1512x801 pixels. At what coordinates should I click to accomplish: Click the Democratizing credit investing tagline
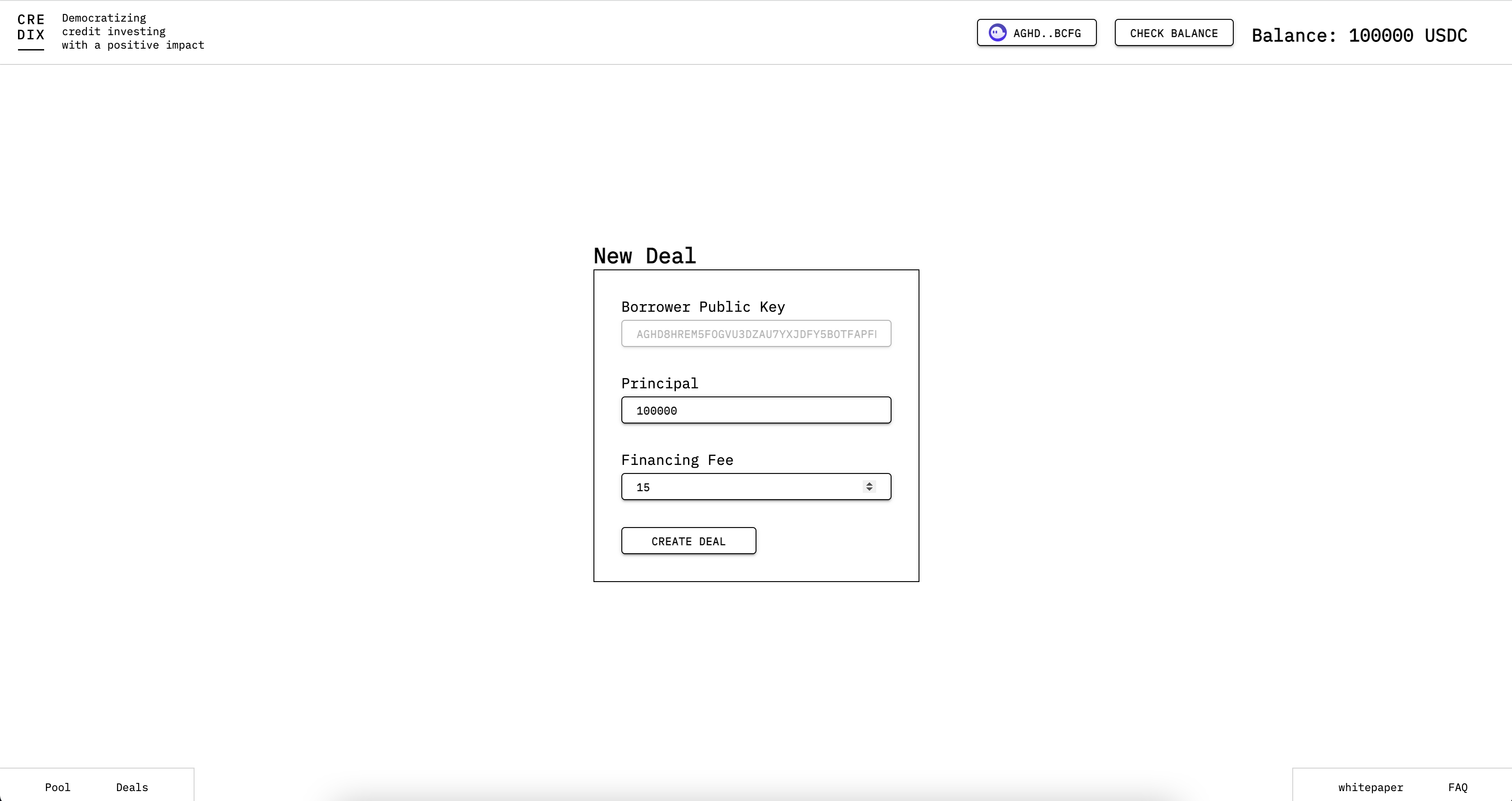point(133,32)
